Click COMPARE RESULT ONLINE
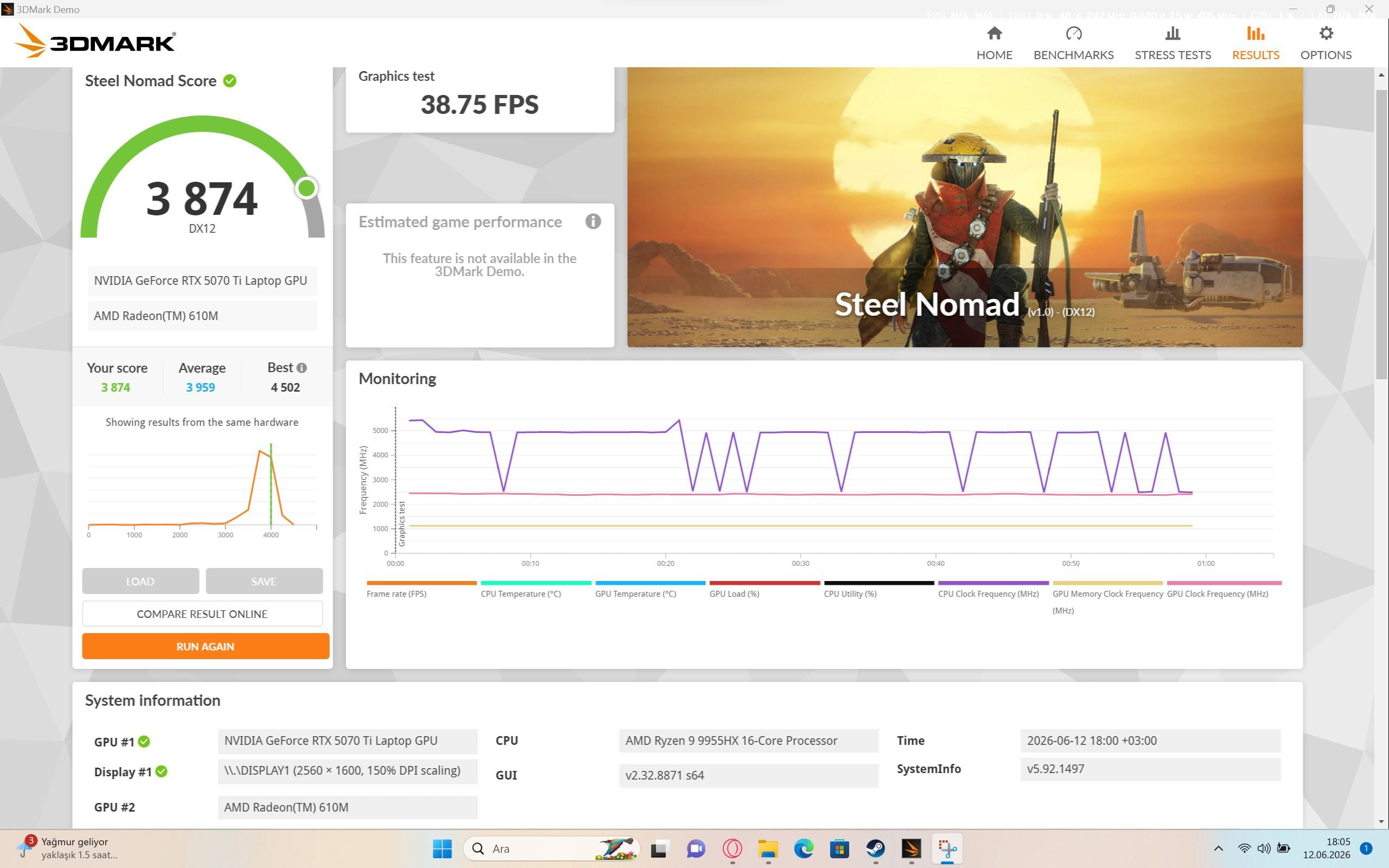 click(x=202, y=614)
